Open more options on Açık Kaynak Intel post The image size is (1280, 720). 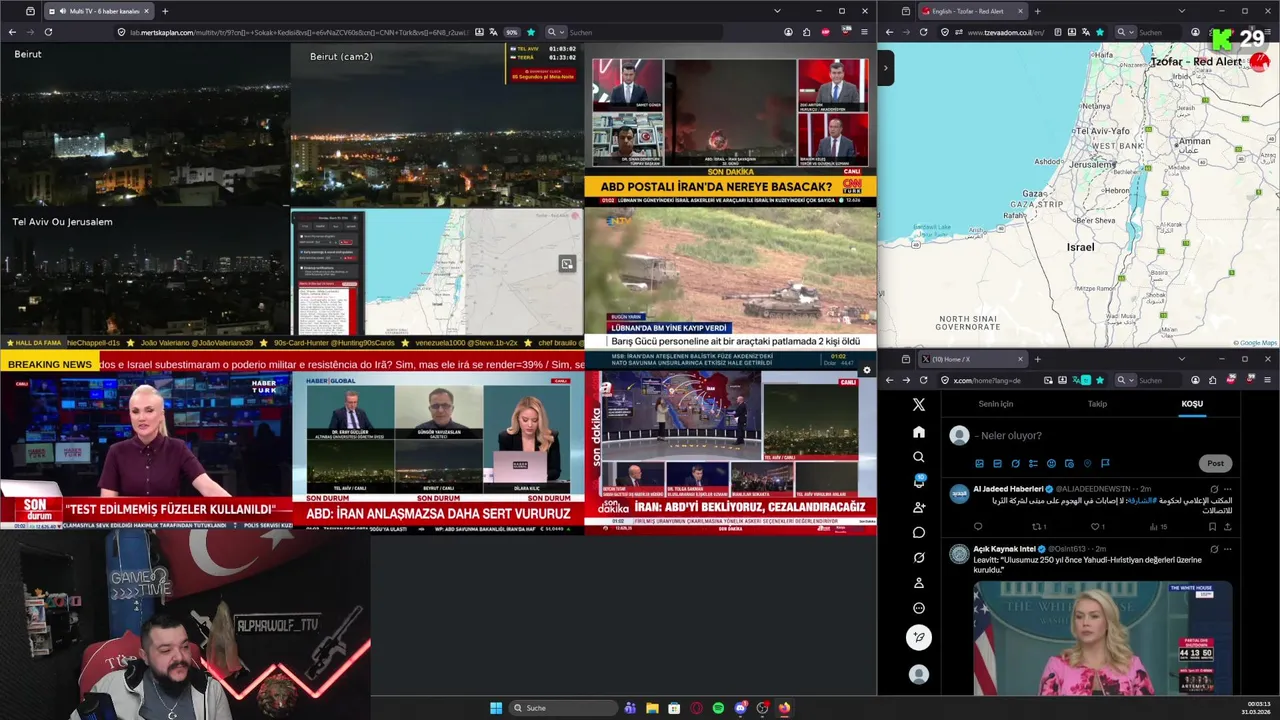point(1228,549)
